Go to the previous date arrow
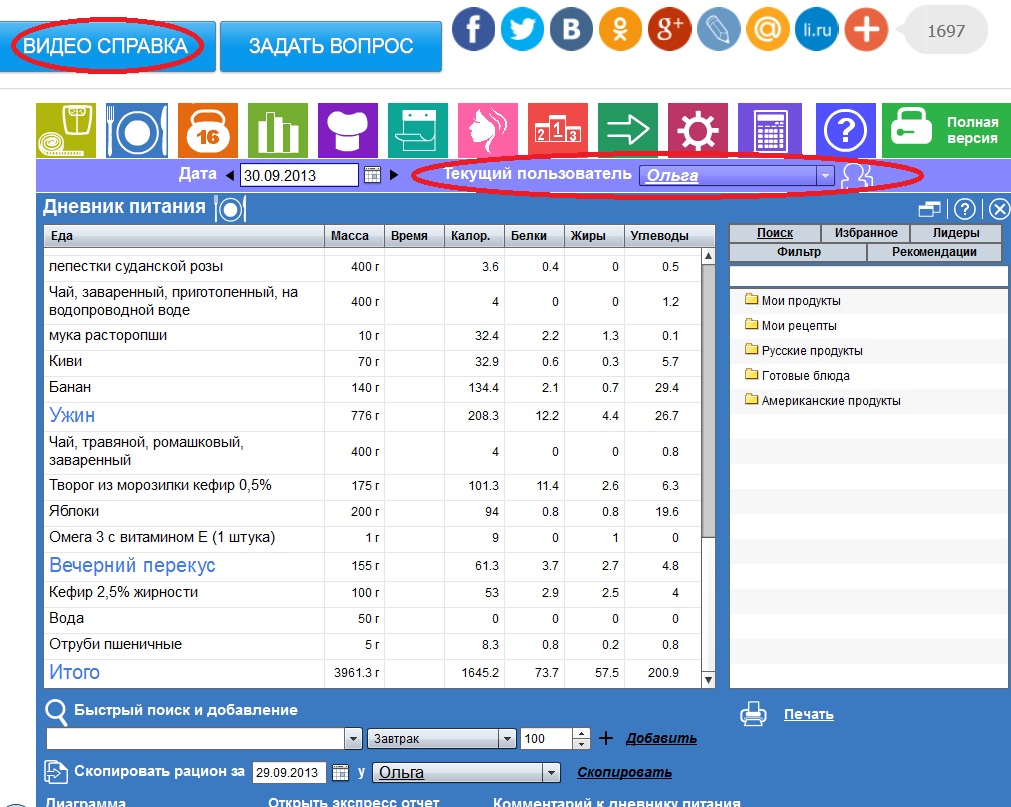 [x=229, y=175]
